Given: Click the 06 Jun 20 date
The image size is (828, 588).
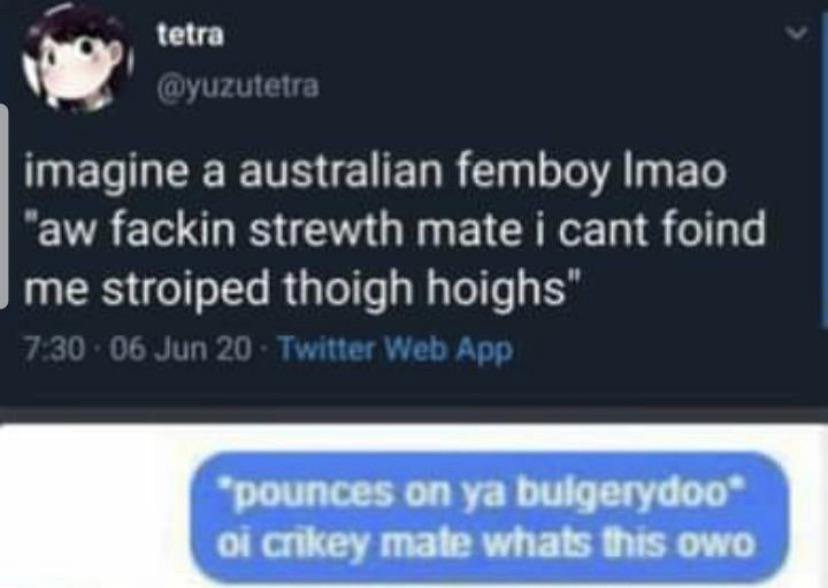Looking at the screenshot, I should pyautogui.click(x=180, y=349).
